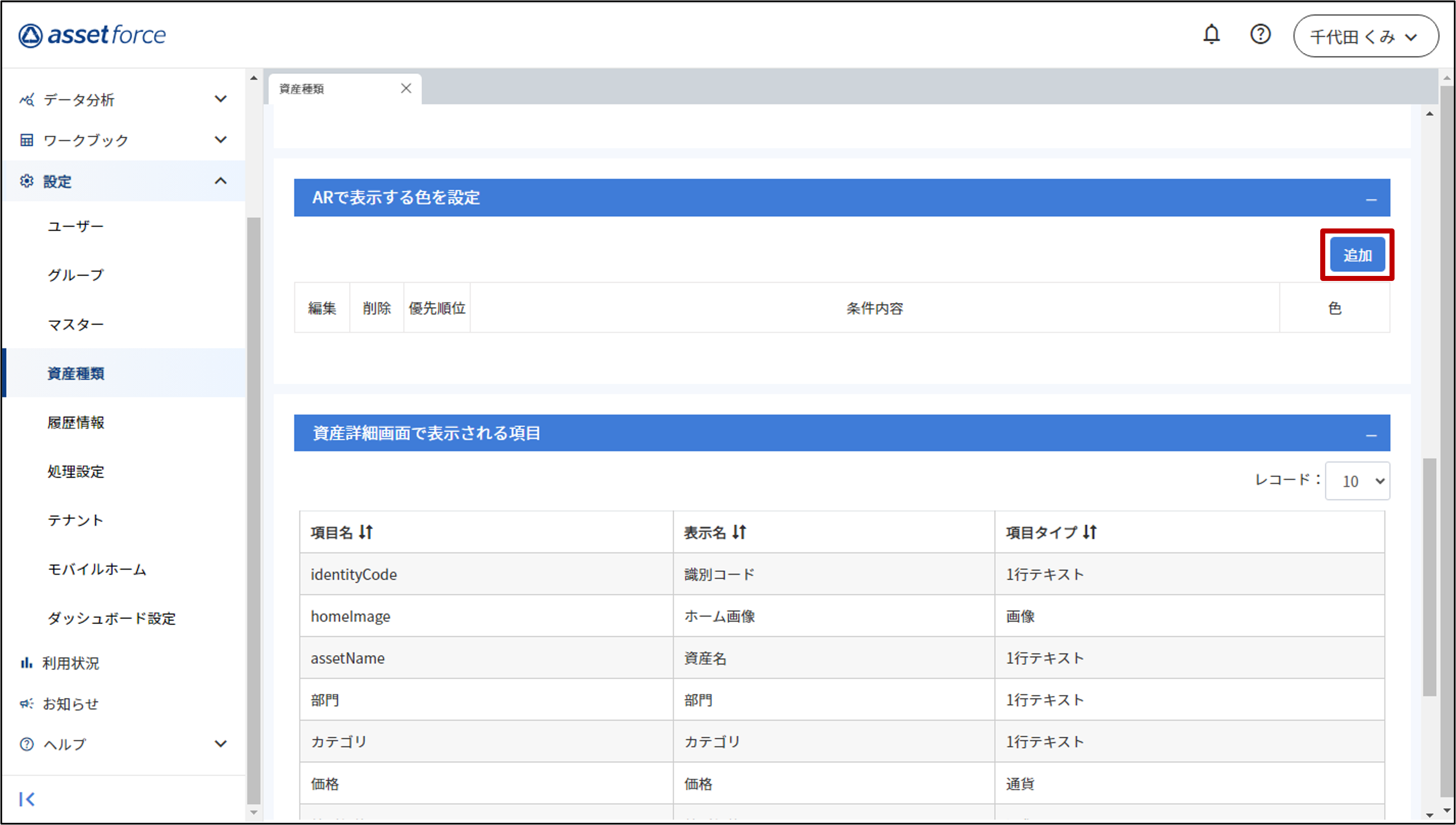Sort table by 表示名 column arrows

pos(739,532)
